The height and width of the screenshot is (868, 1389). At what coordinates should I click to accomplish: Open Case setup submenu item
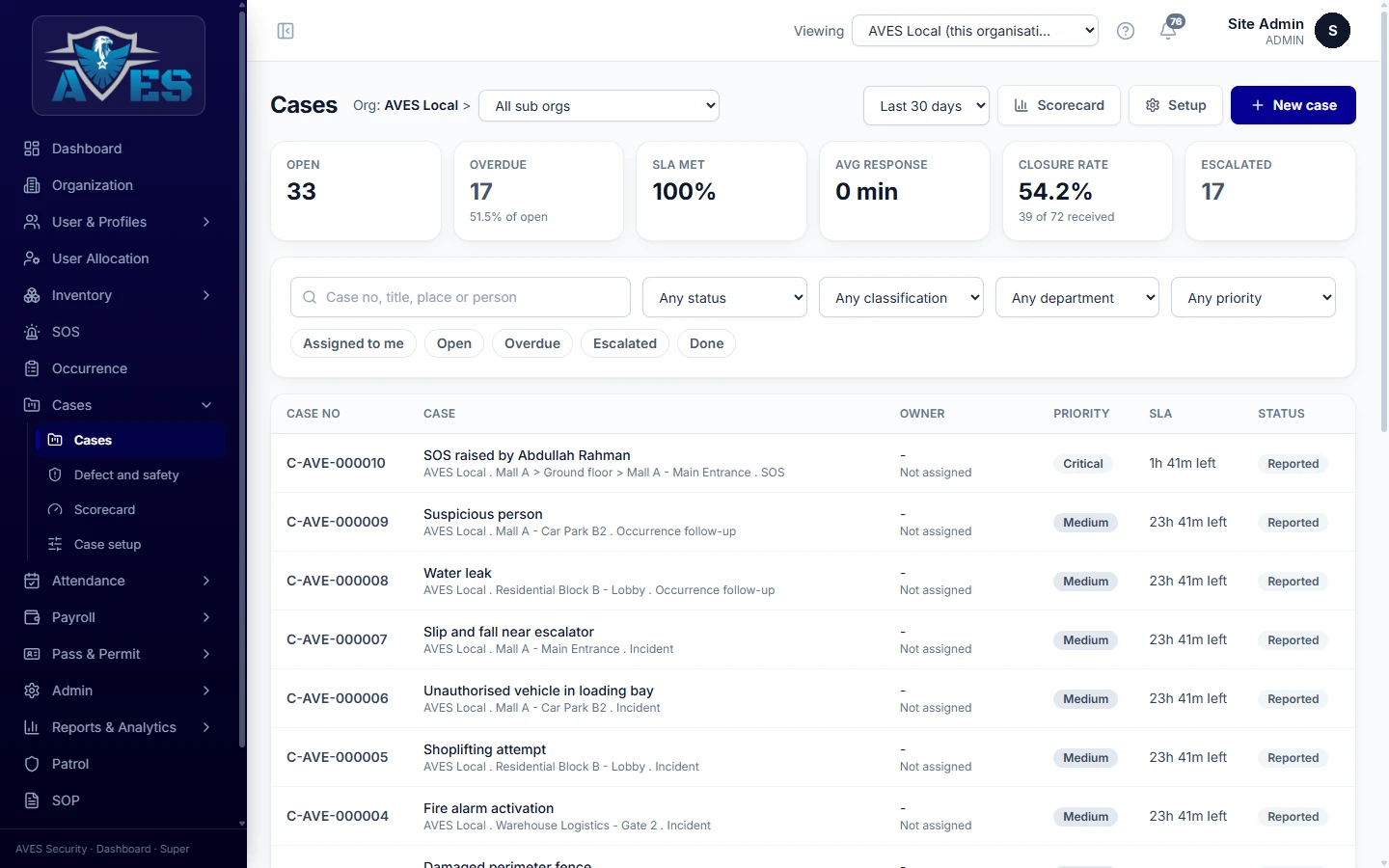click(x=129, y=544)
